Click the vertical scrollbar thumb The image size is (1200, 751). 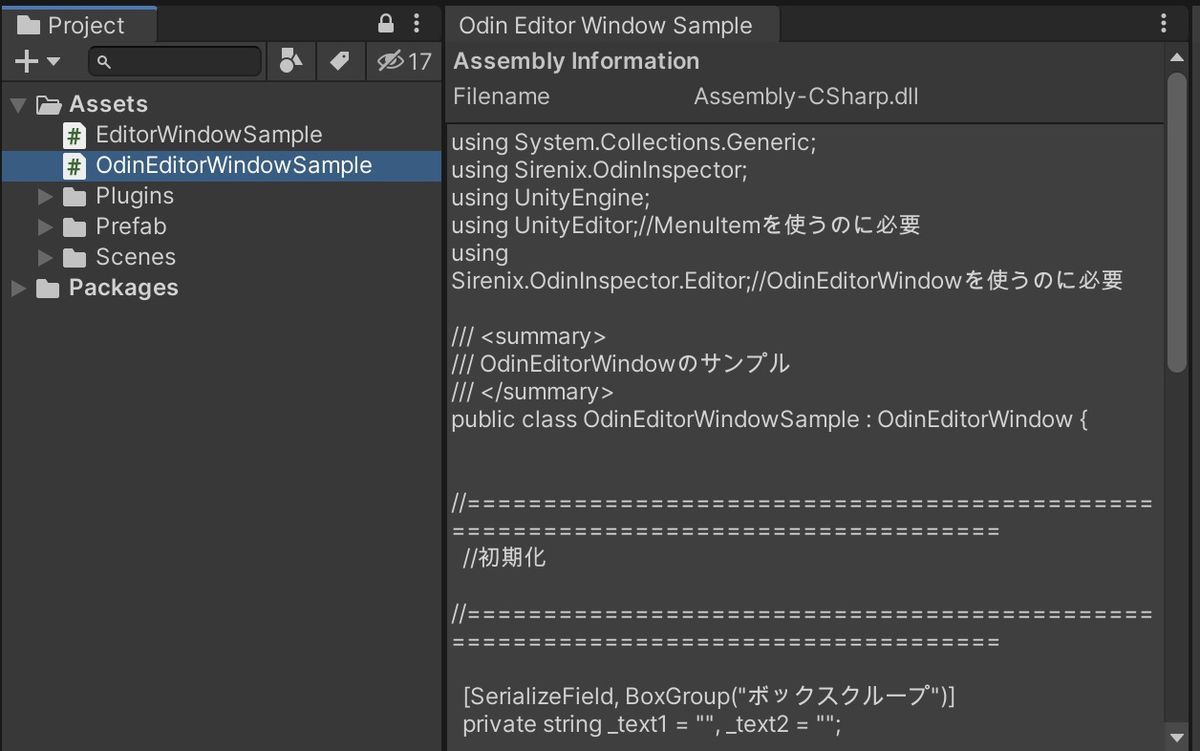click(x=1177, y=222)
